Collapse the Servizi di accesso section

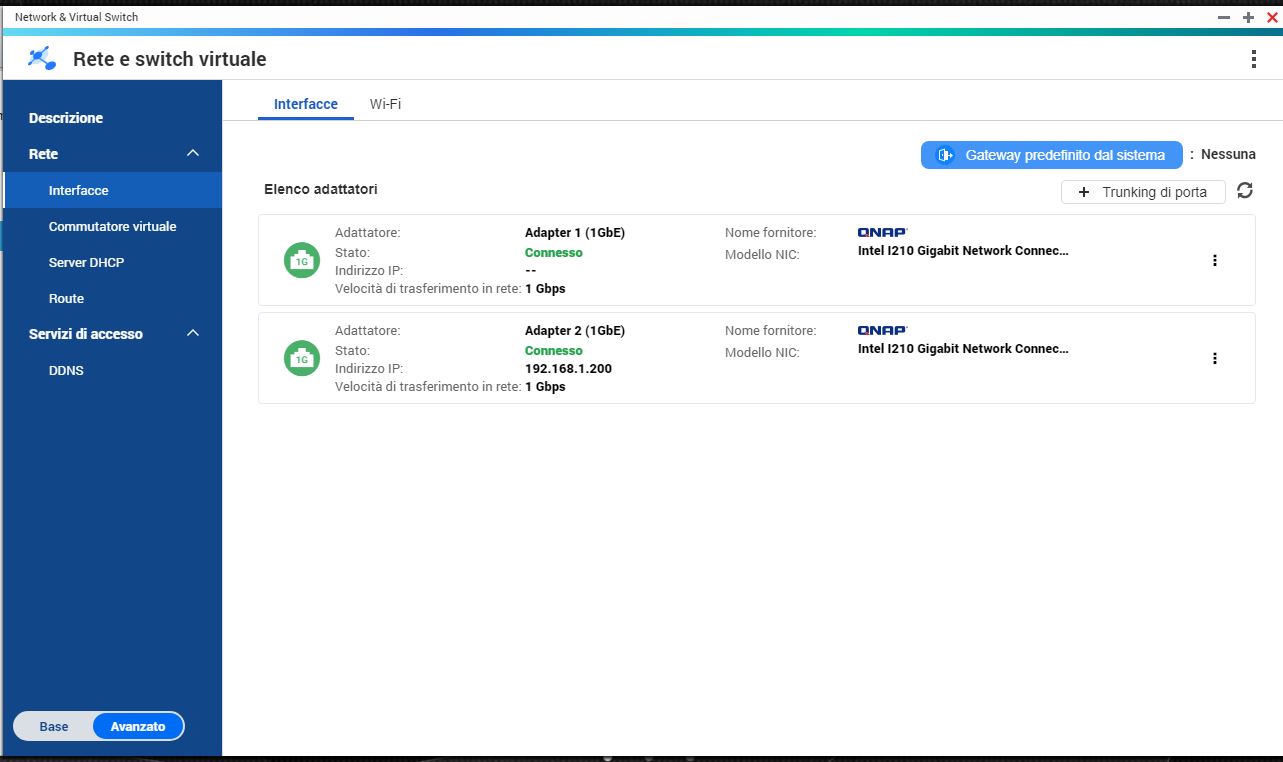click(193, 334)
